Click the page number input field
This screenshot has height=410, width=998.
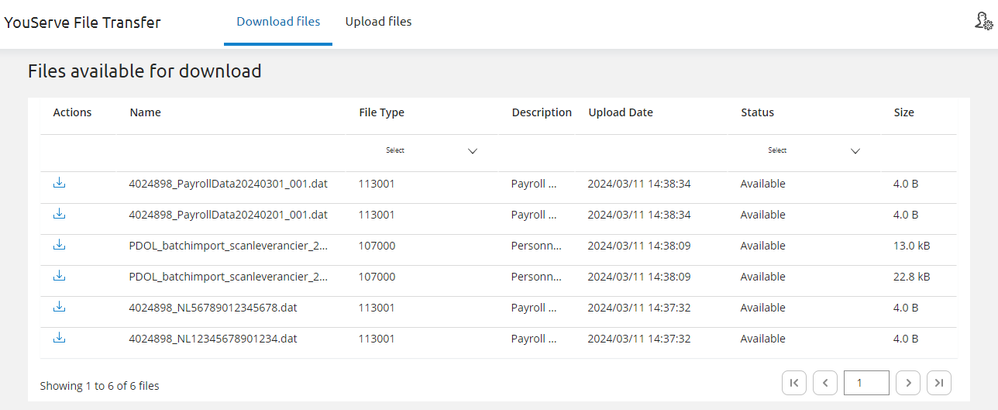point(866,382)
